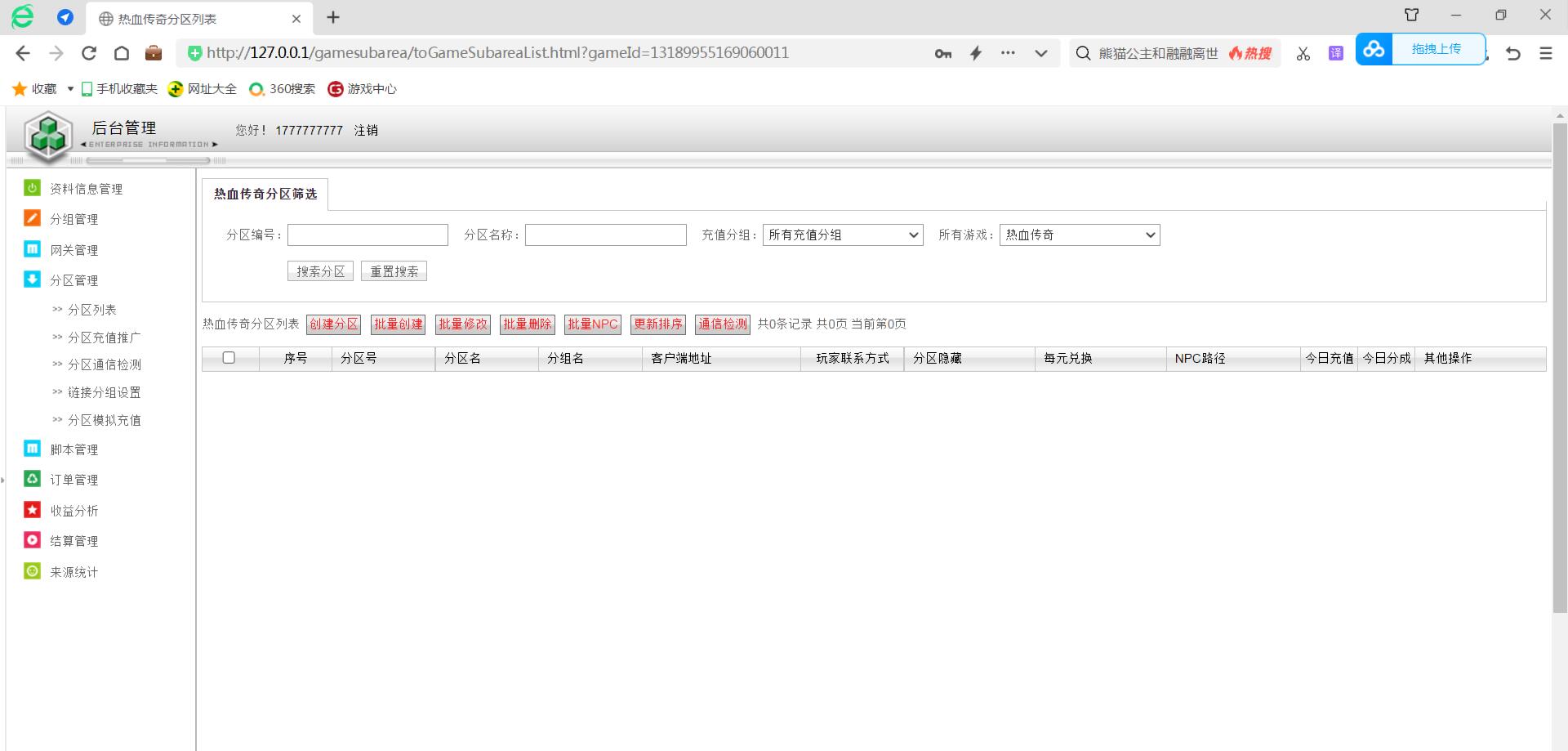
Task: Click the 分区编号 input field
Action: pos(367,235)
